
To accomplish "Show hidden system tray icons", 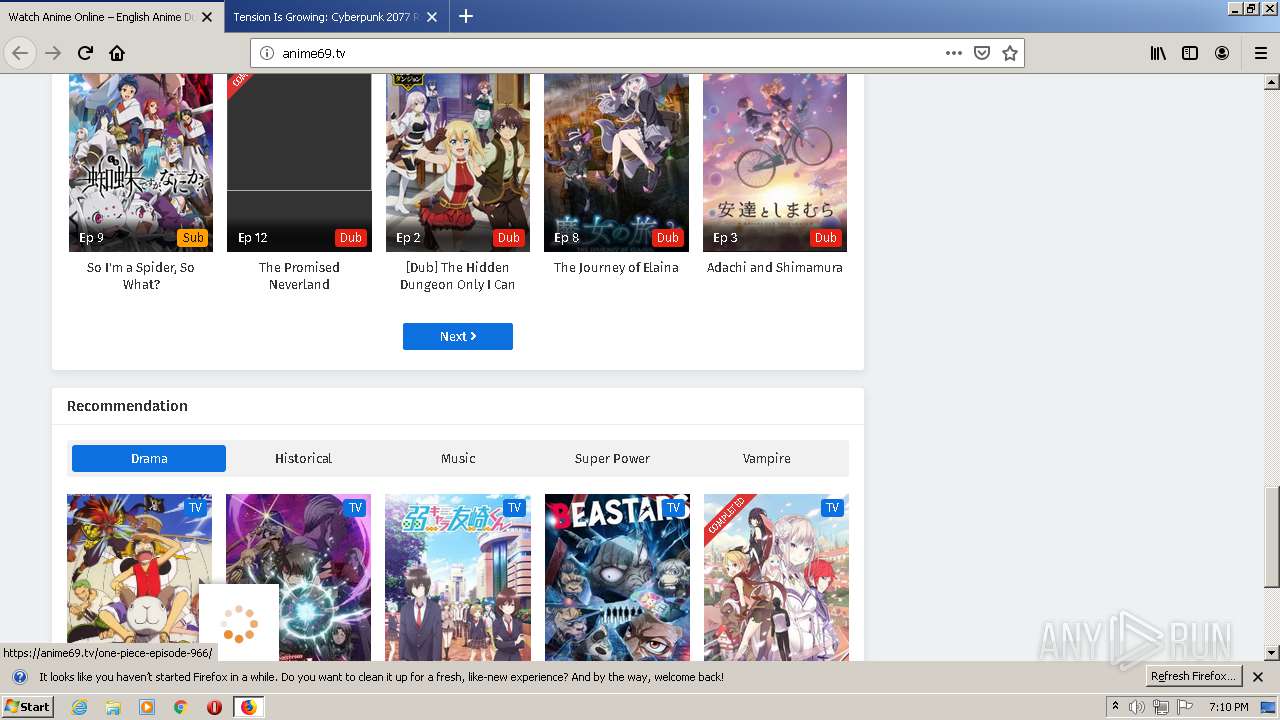I will click(1115, 707).
